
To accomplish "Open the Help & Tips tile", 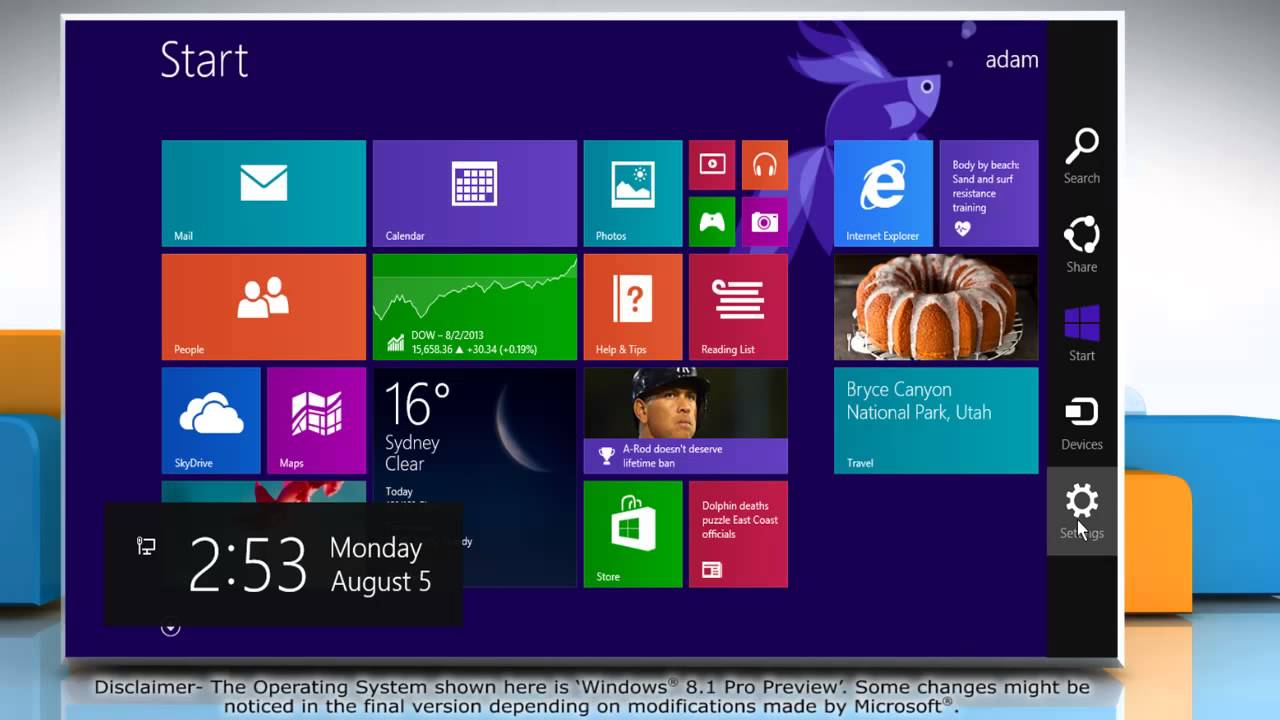I will pyautogui.click(x=633, y=307).
